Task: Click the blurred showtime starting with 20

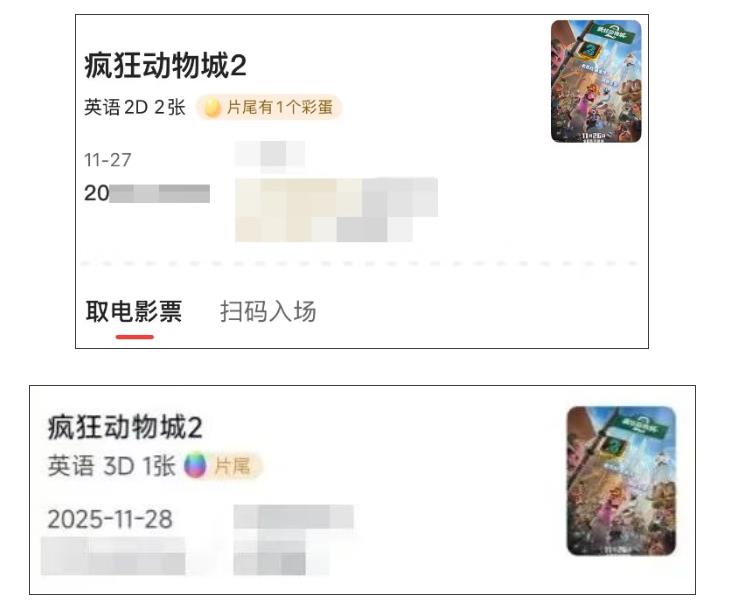Action: coord(147,193)
